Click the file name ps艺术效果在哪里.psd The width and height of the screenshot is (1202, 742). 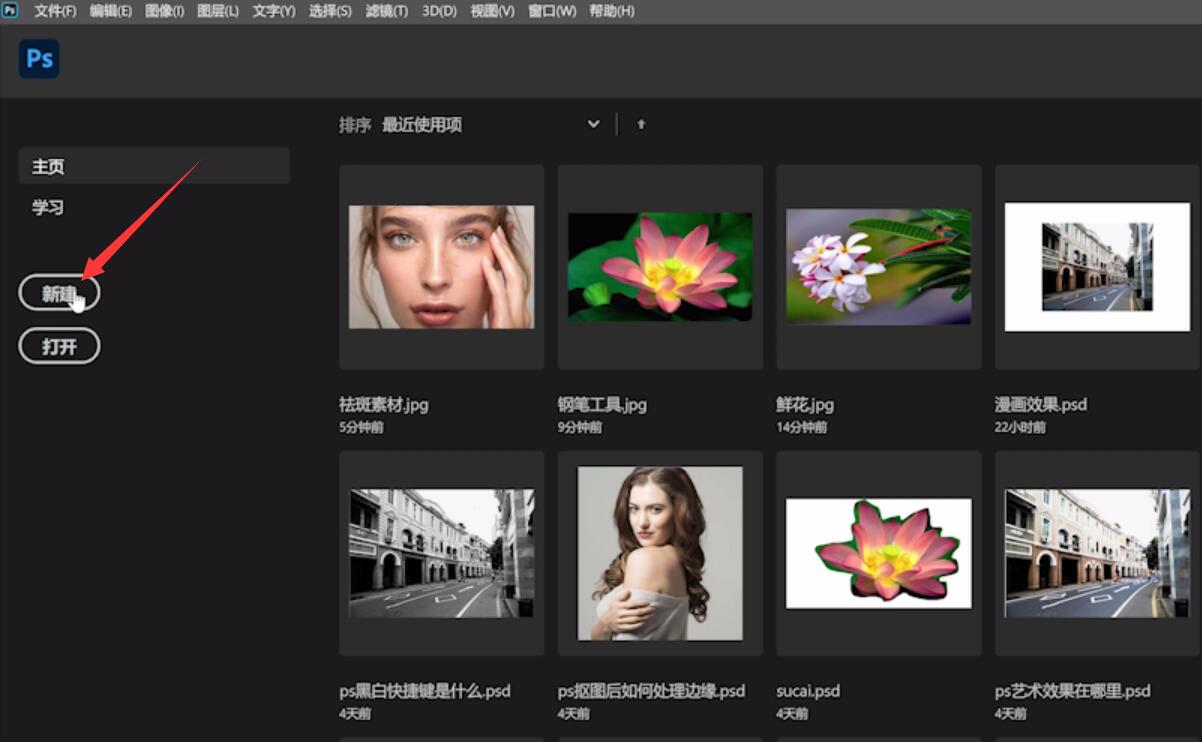coord(1073,691)
